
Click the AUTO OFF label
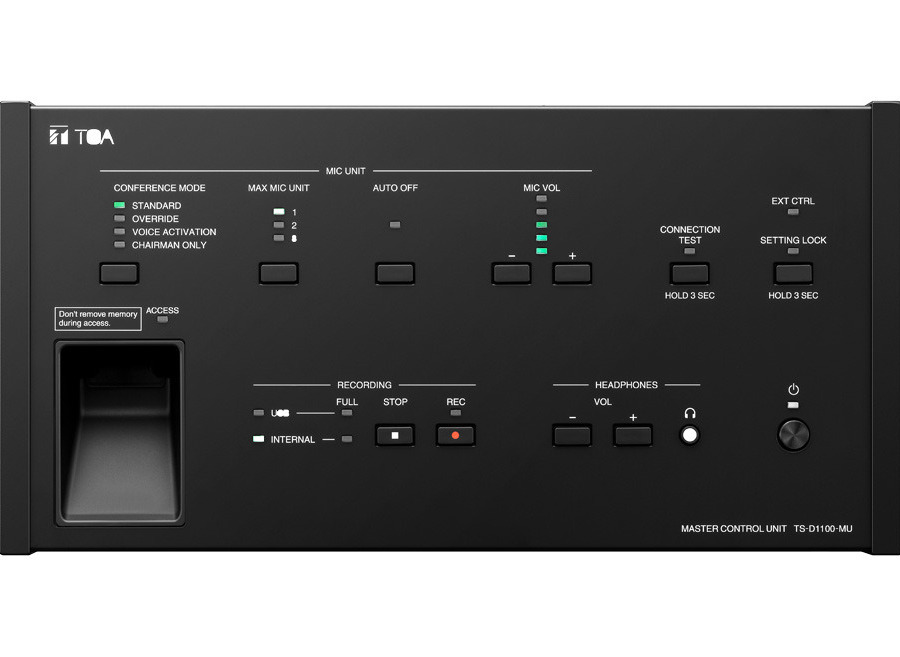click(x=395, y=188)
